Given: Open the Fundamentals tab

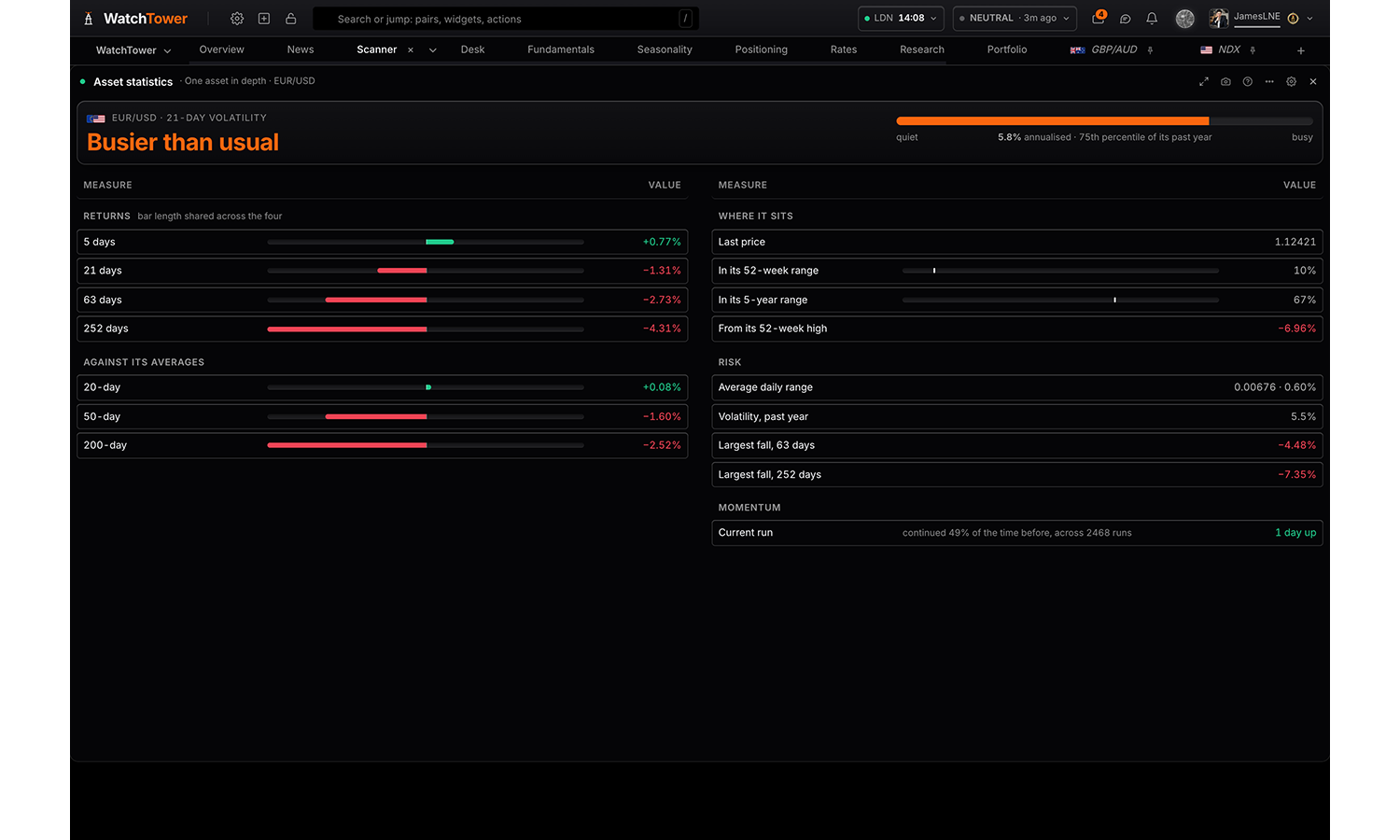Looking at the screenshot, I should pyautogui.click(x=561, y=49).
